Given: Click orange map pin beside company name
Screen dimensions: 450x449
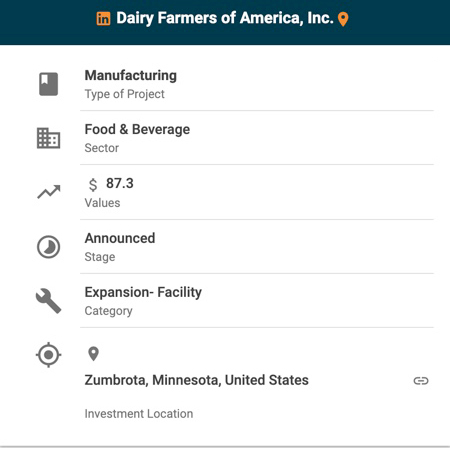Looking at the screenshot, I should coord(343,19).
